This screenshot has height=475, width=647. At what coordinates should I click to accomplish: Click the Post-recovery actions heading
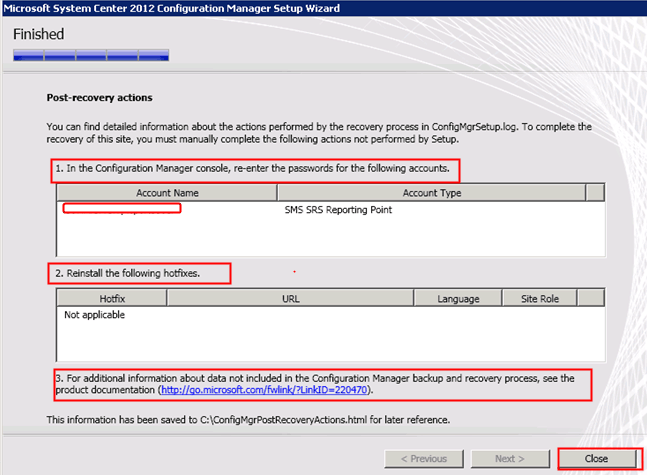pos(99,98)
